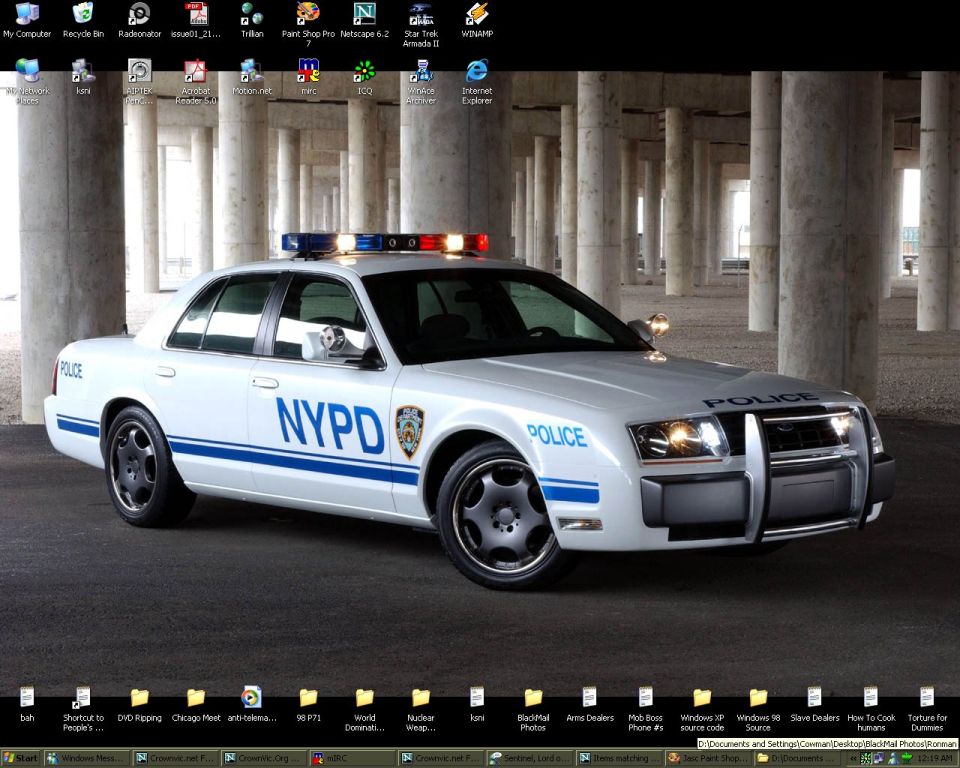Open the 98 P71 folder

click(309, 704)
